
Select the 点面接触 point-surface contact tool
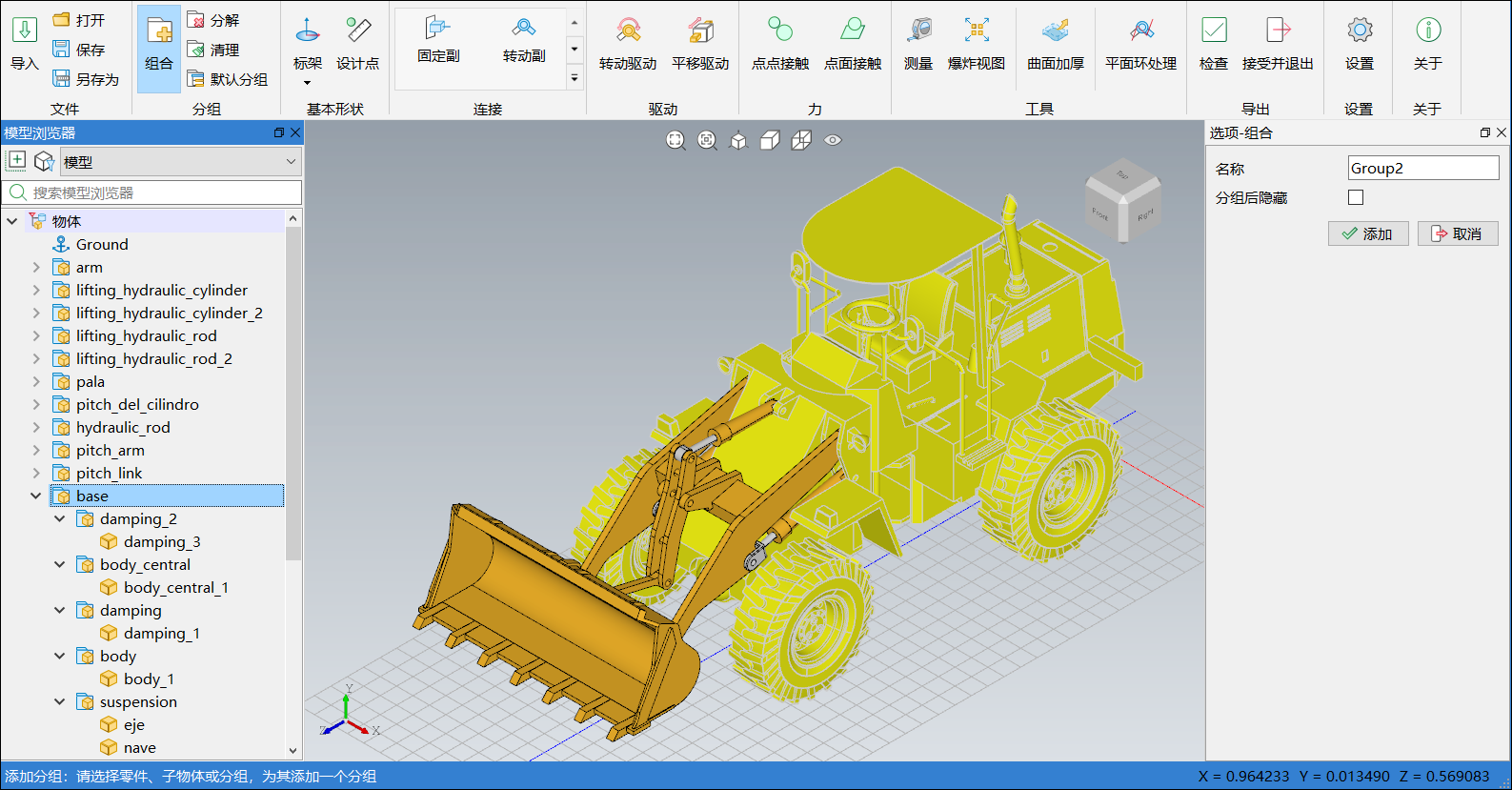click(x=852, y=44)
